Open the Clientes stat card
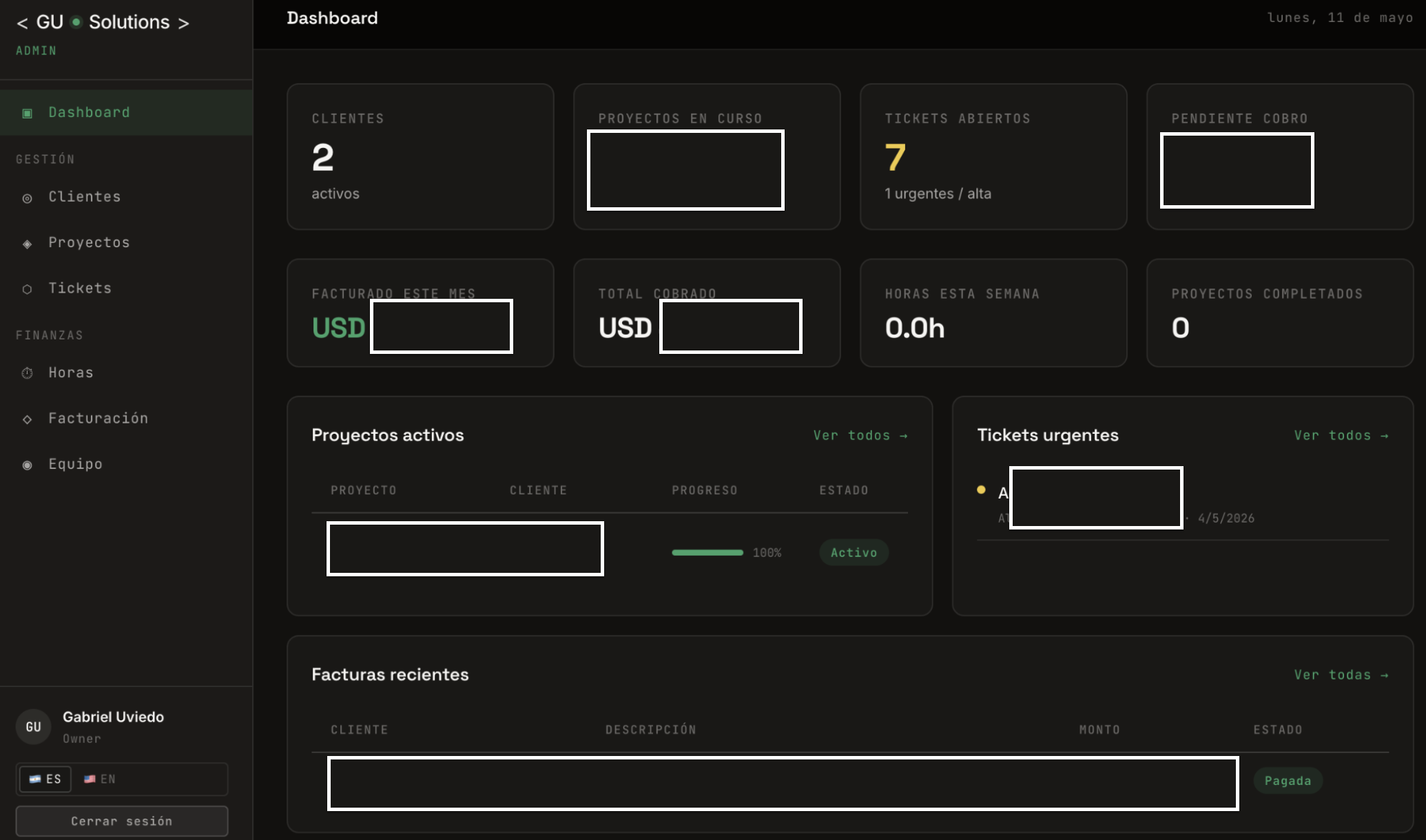This screenshot has height=840, width=1426. click(420, 156)
